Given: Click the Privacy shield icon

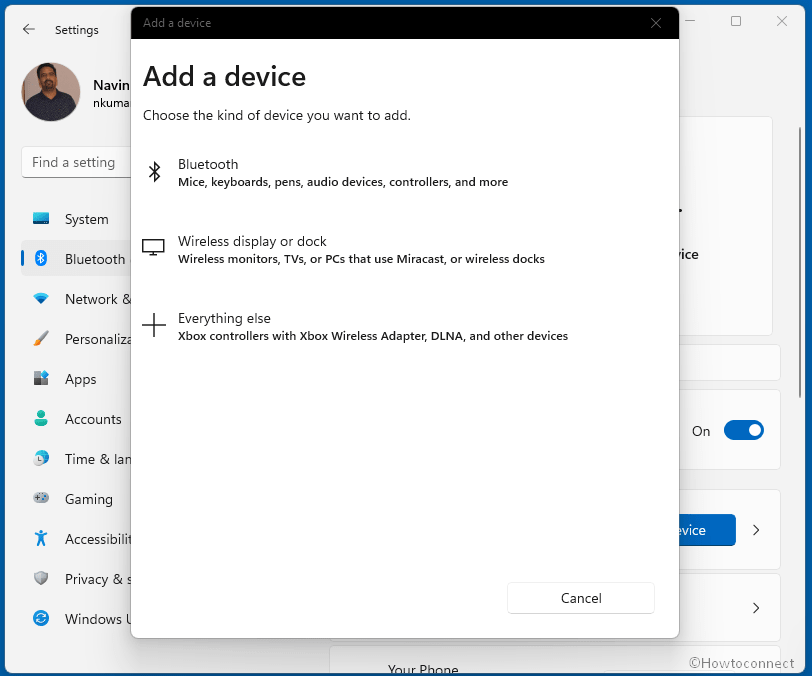Looking at the screenshot, I should pos(41,578).
